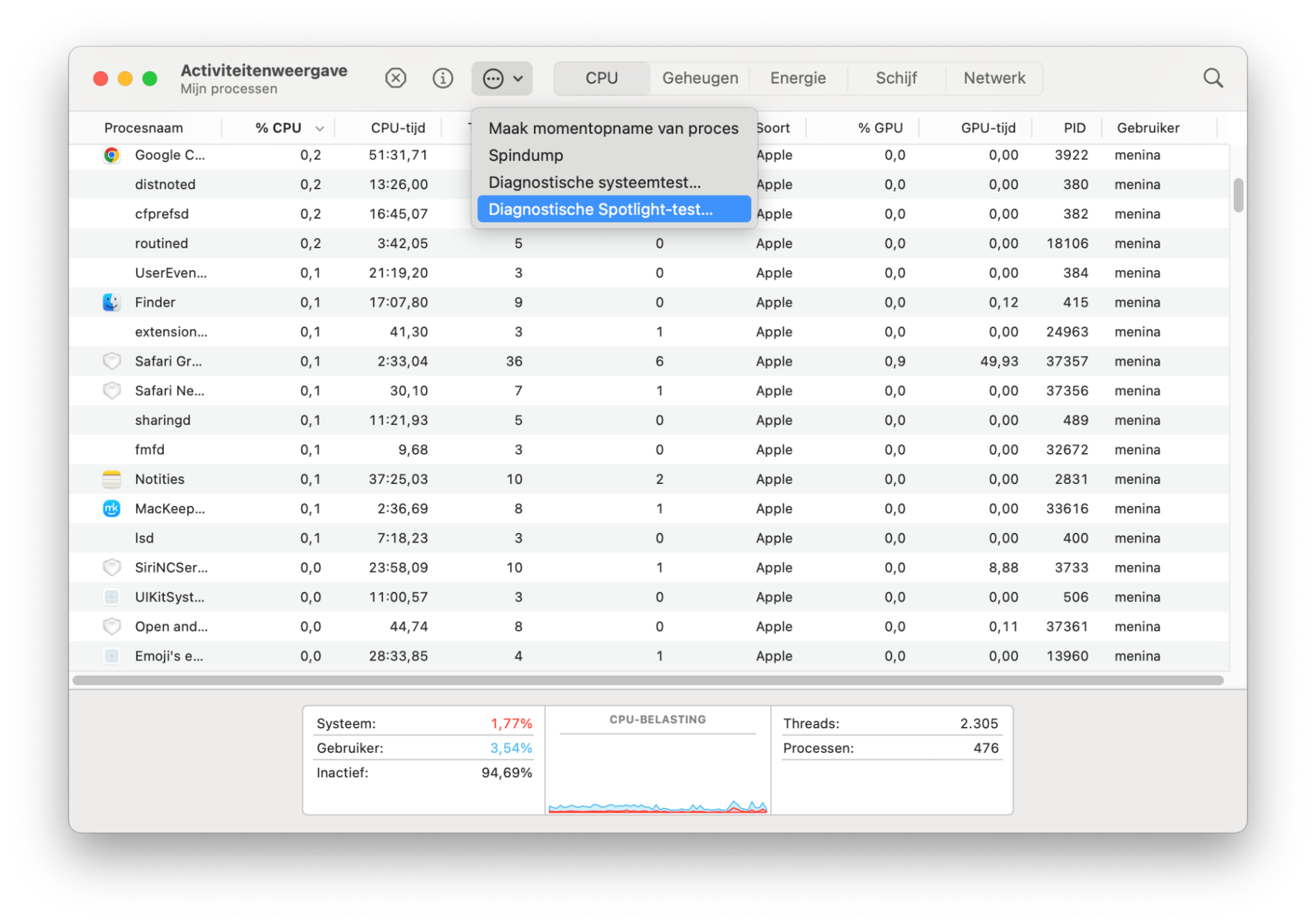Open the Netwerk tab
The height and width of the screenshot is (924, 1316).
994,78
